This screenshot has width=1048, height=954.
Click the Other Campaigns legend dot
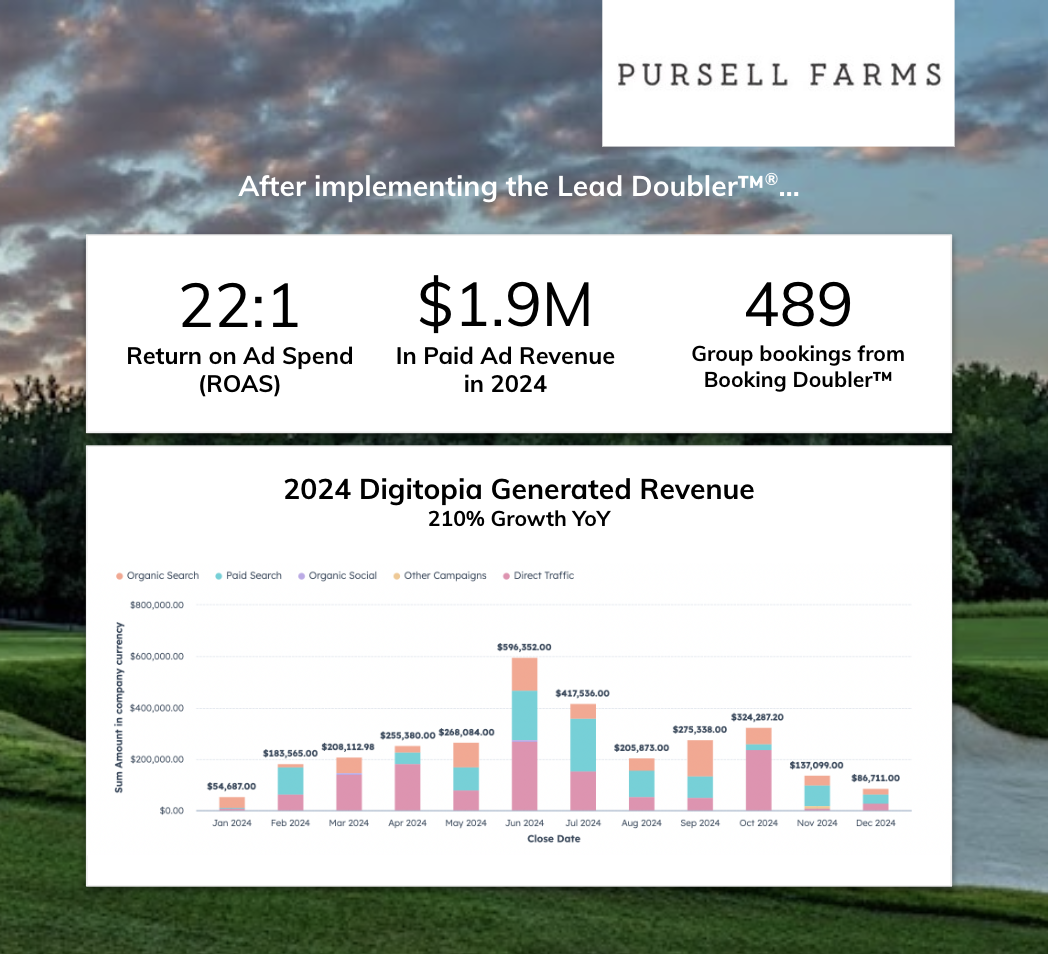tap(398, 576)
